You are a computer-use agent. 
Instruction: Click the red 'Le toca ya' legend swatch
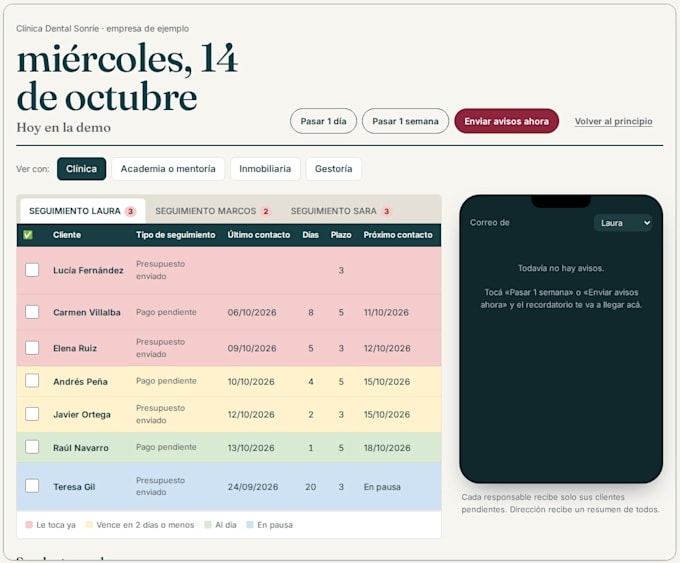point(29,525)
